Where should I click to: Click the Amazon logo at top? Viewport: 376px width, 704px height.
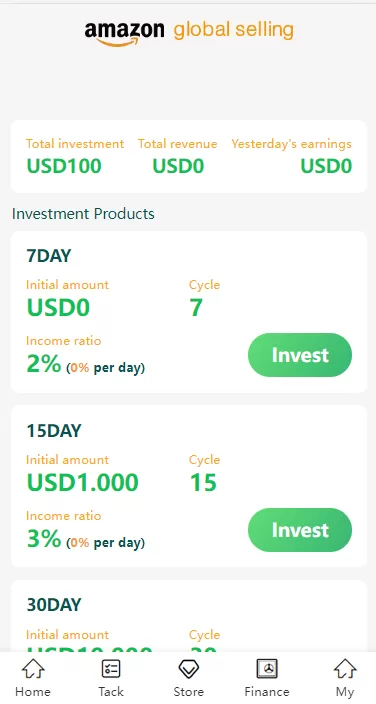click(124, 33)
